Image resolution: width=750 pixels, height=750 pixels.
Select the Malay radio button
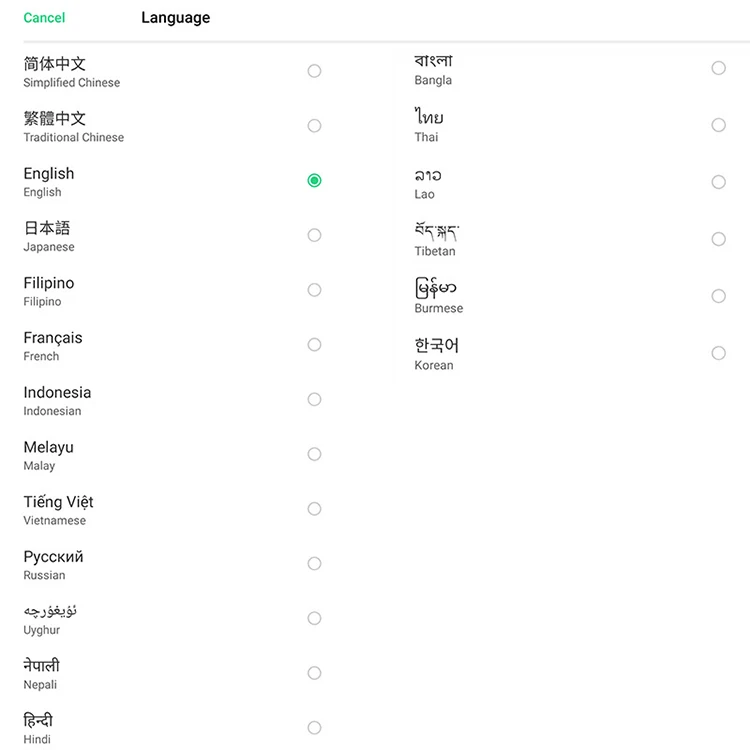(314, 454)
